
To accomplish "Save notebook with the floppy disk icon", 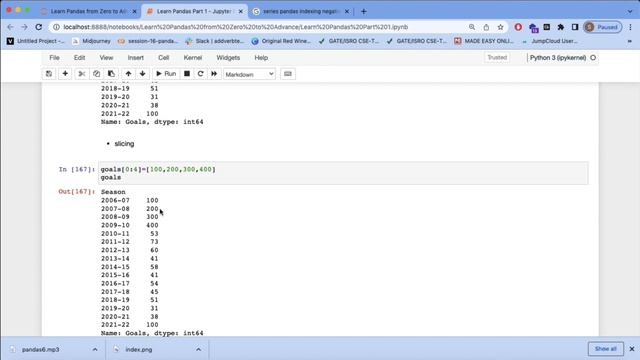I will point(49,74).
